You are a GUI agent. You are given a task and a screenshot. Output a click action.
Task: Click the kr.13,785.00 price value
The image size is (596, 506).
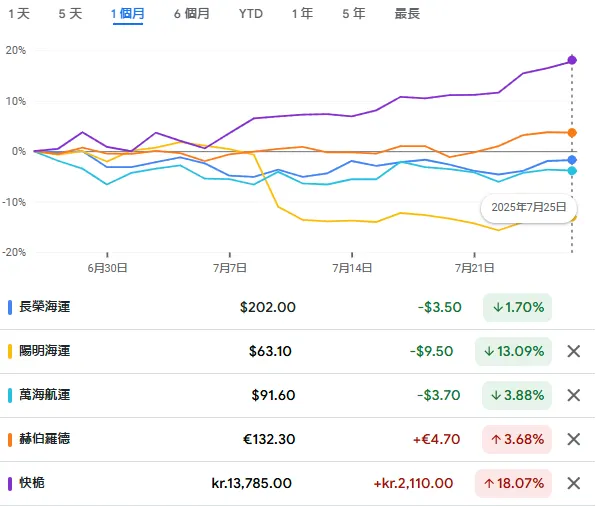click(252, 484)
